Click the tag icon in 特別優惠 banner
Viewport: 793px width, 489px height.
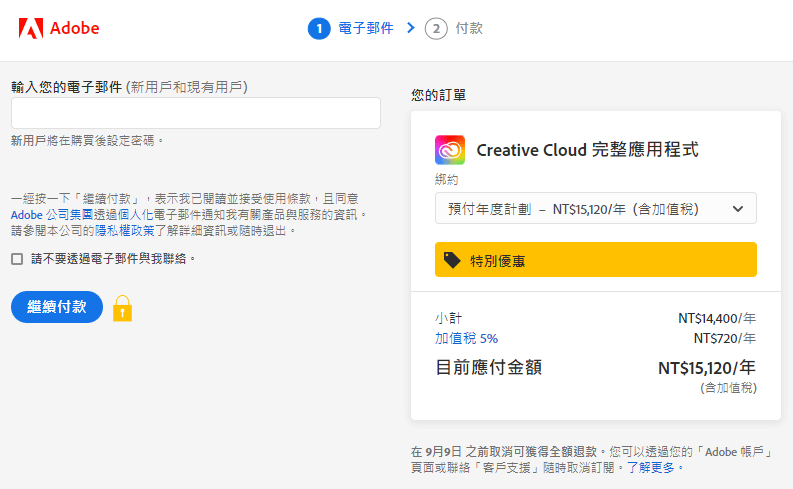click(x=453, y=260)
